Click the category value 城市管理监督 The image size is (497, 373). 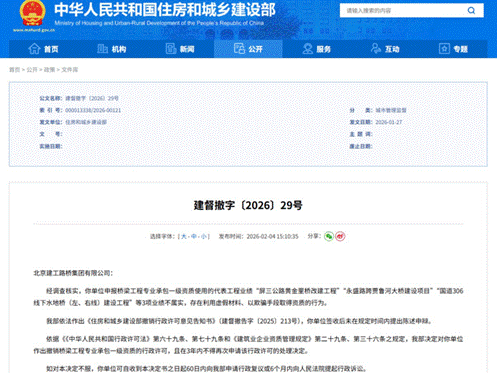(391, 110)
